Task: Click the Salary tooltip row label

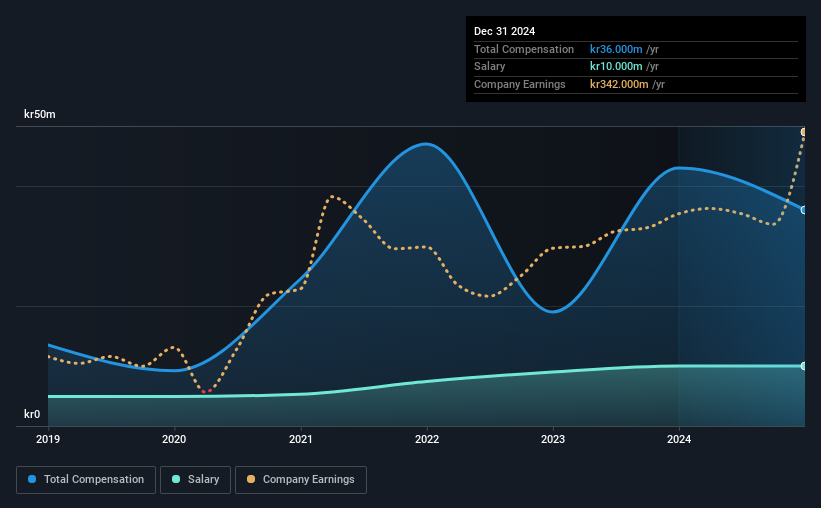Action: [490, 67]
